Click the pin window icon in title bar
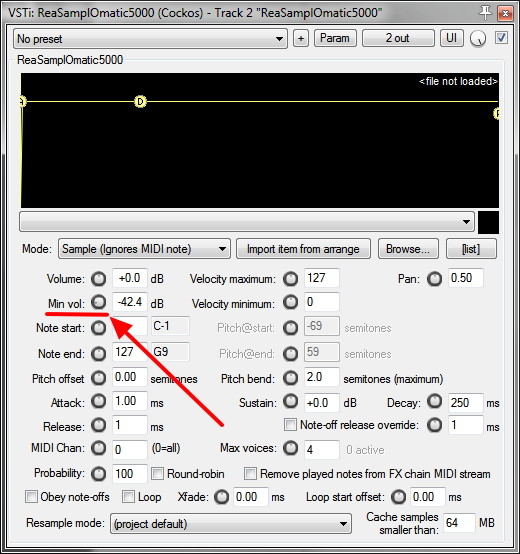 click(485, 13)
